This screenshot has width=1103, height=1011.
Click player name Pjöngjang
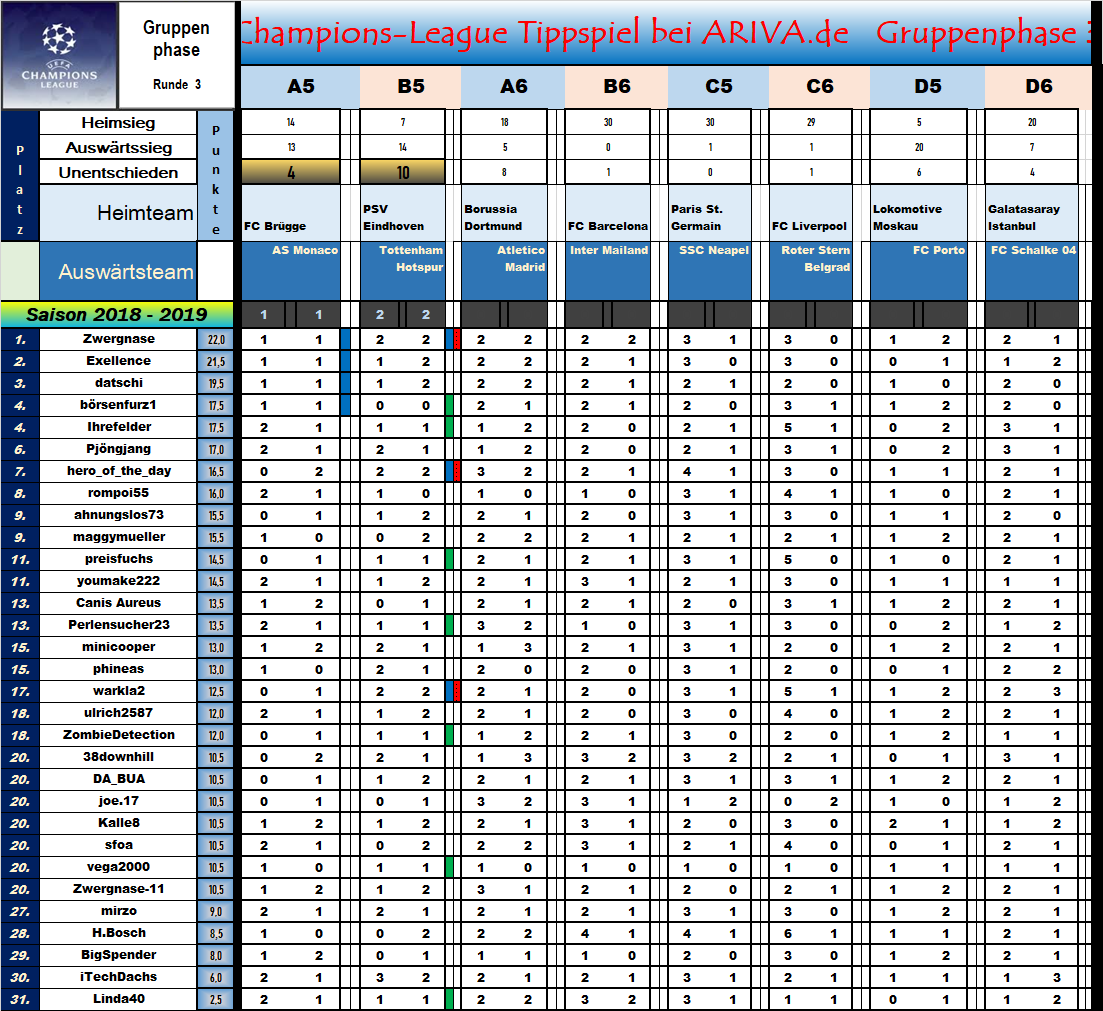(x=118, y=449)
